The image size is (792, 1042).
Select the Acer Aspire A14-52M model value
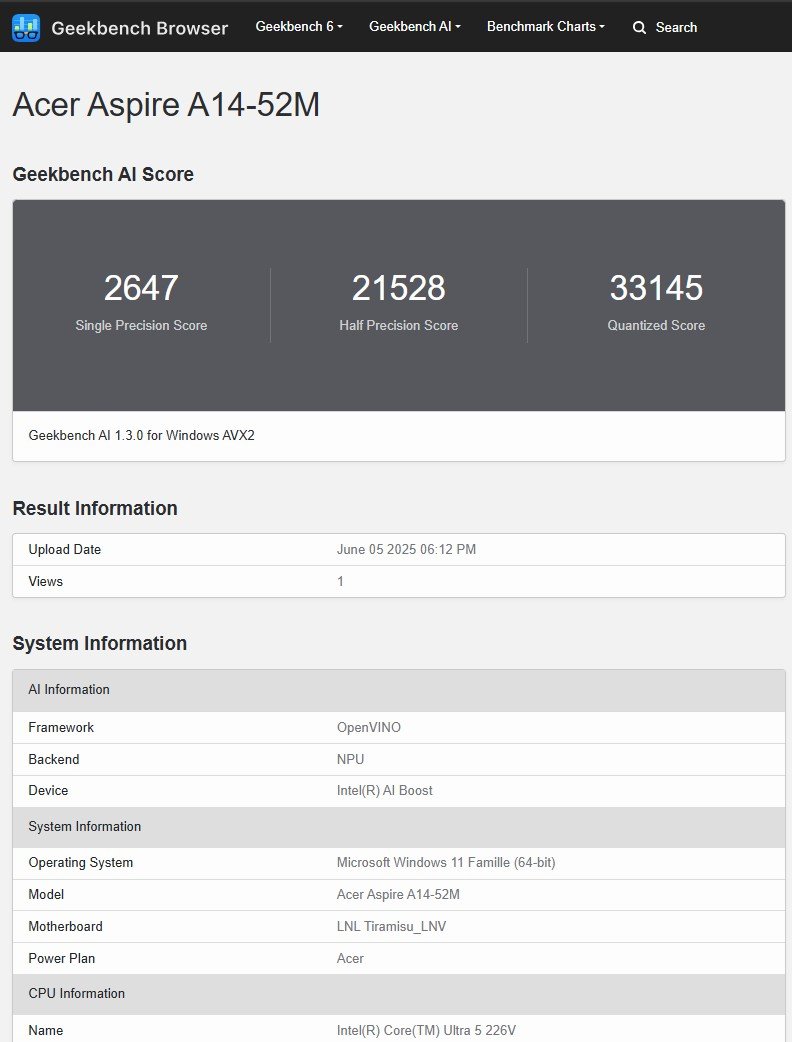click(398, 894)
